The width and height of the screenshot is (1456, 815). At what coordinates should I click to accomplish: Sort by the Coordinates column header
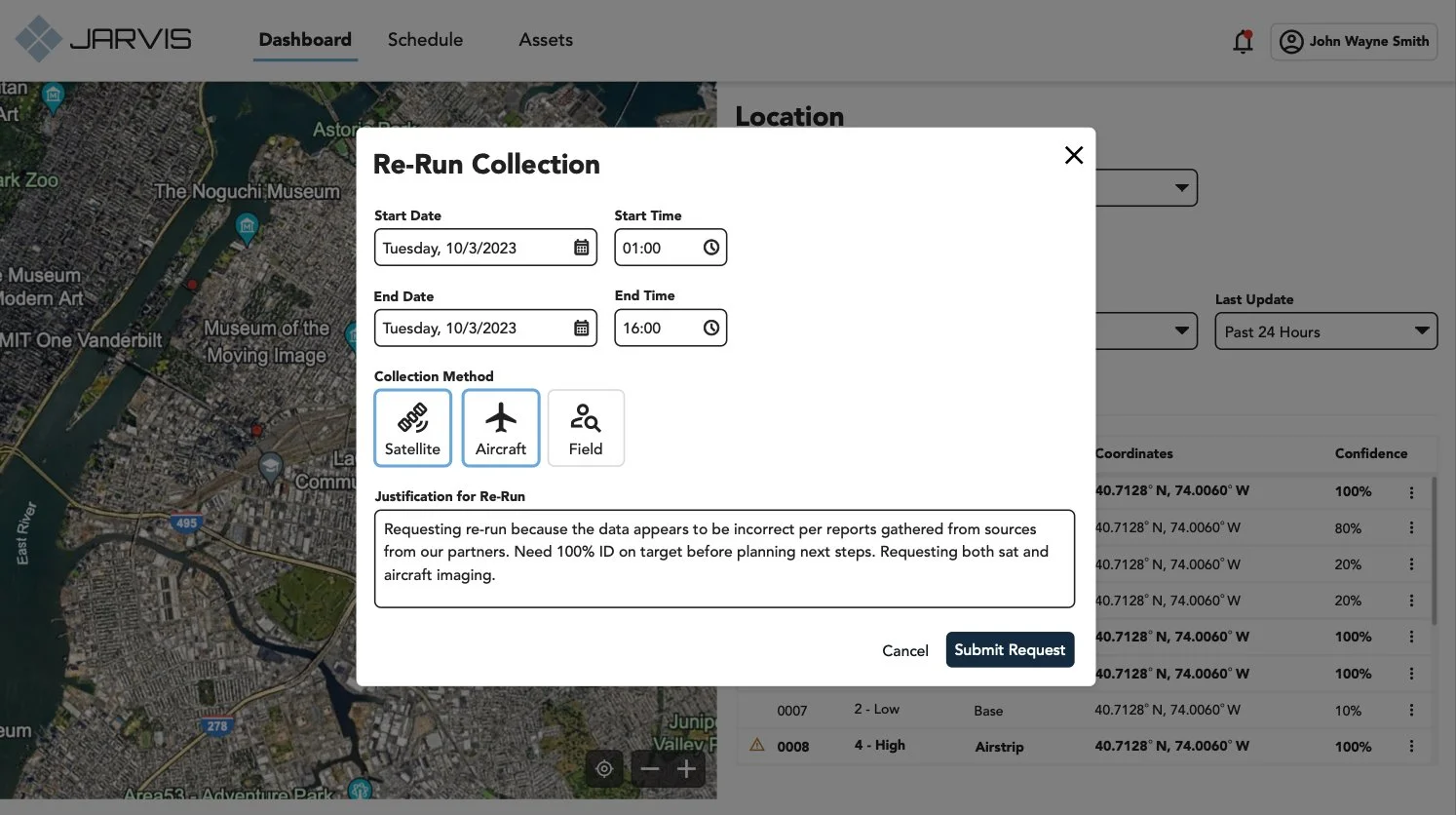tap(1134, 453)
